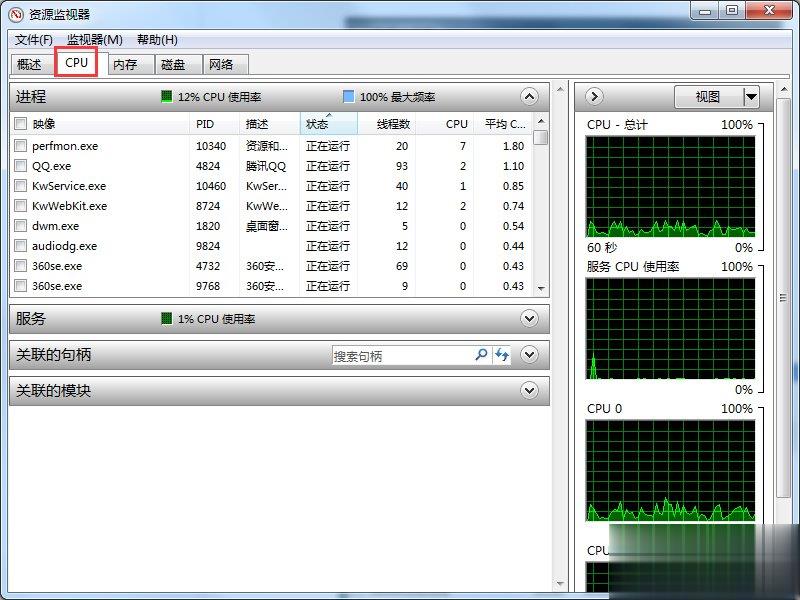Select the QQ.exe process name
800x600 pixels.
click(52, 166)
